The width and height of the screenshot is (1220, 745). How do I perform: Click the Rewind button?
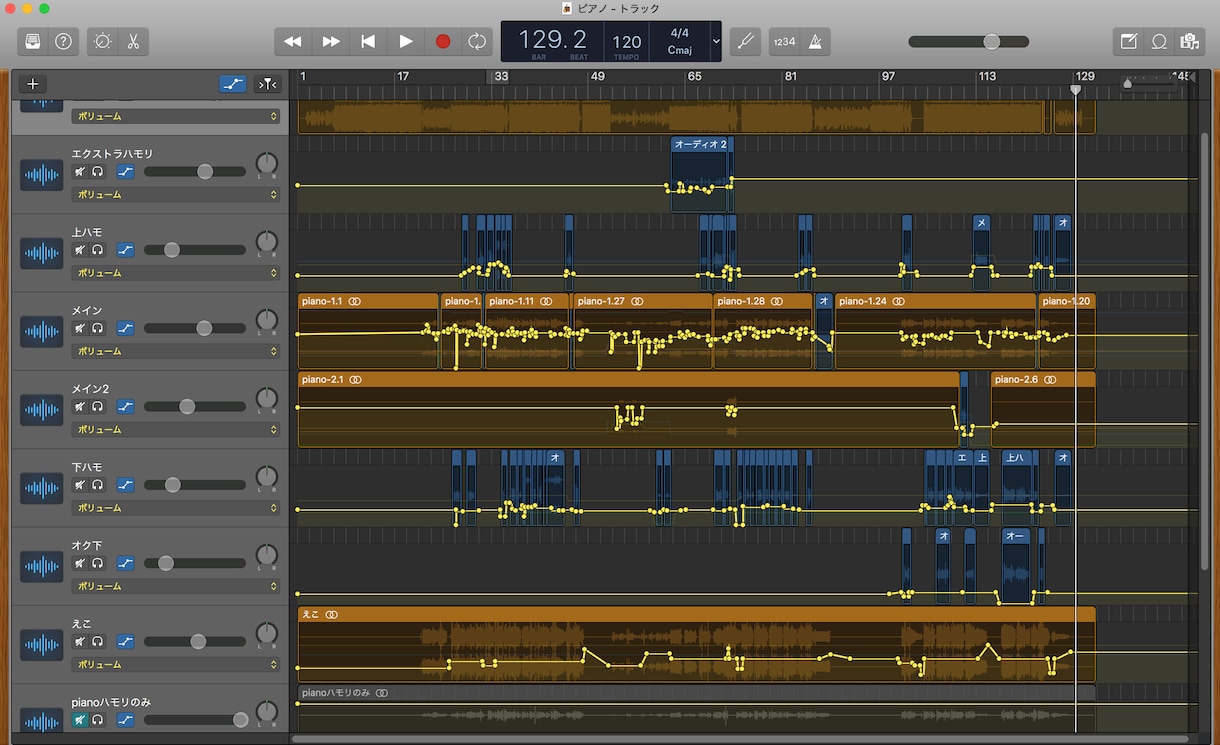(292, 41)
